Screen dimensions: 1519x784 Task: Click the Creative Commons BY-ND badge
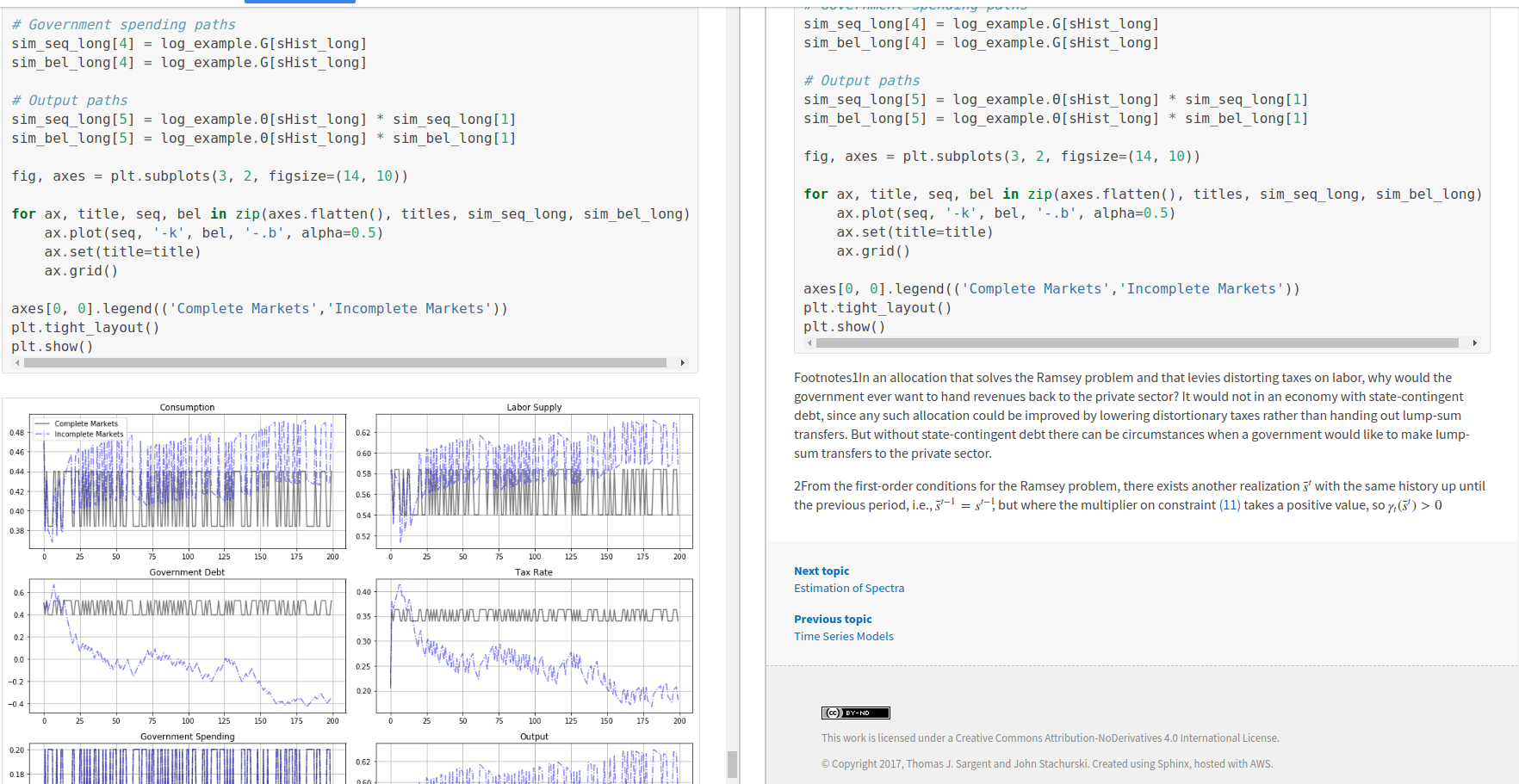point(855,713)
